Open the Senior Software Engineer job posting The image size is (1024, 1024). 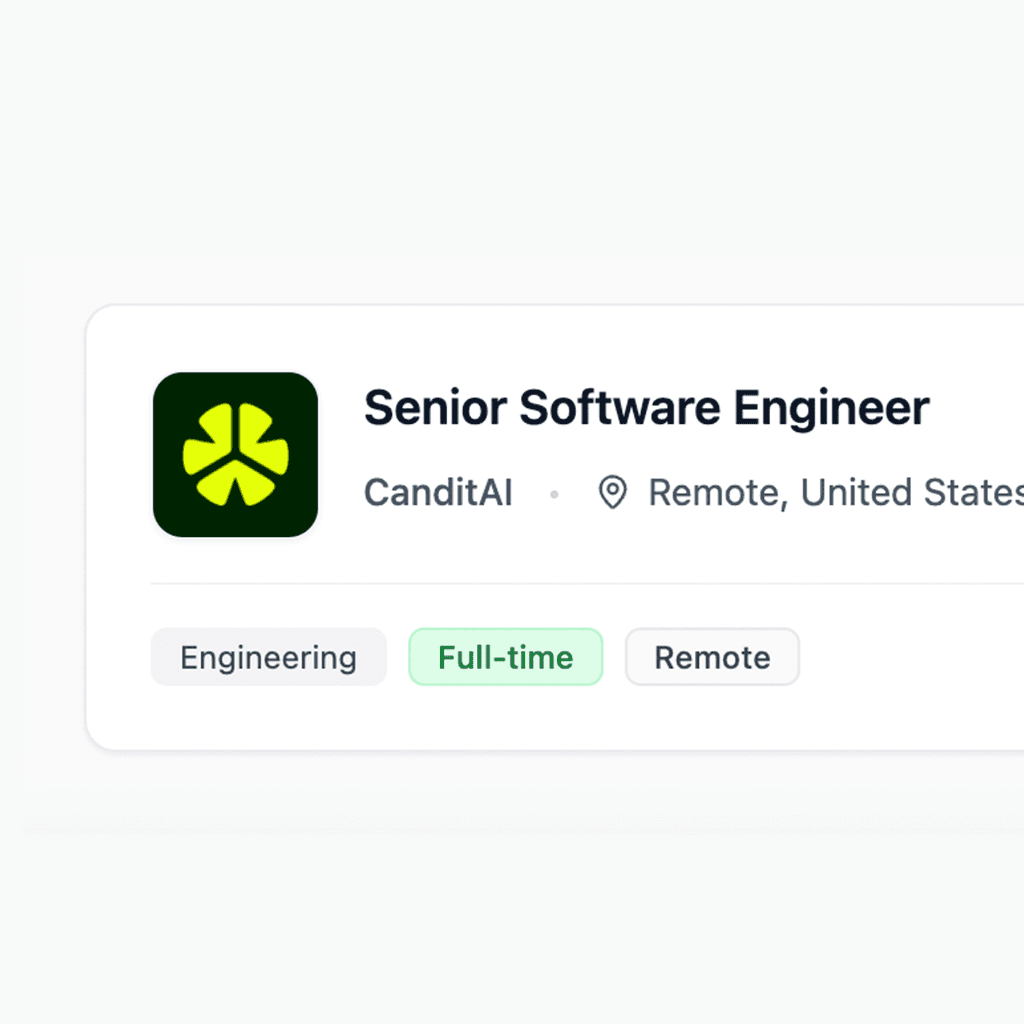pyautogui.click(x=647, y=407)
